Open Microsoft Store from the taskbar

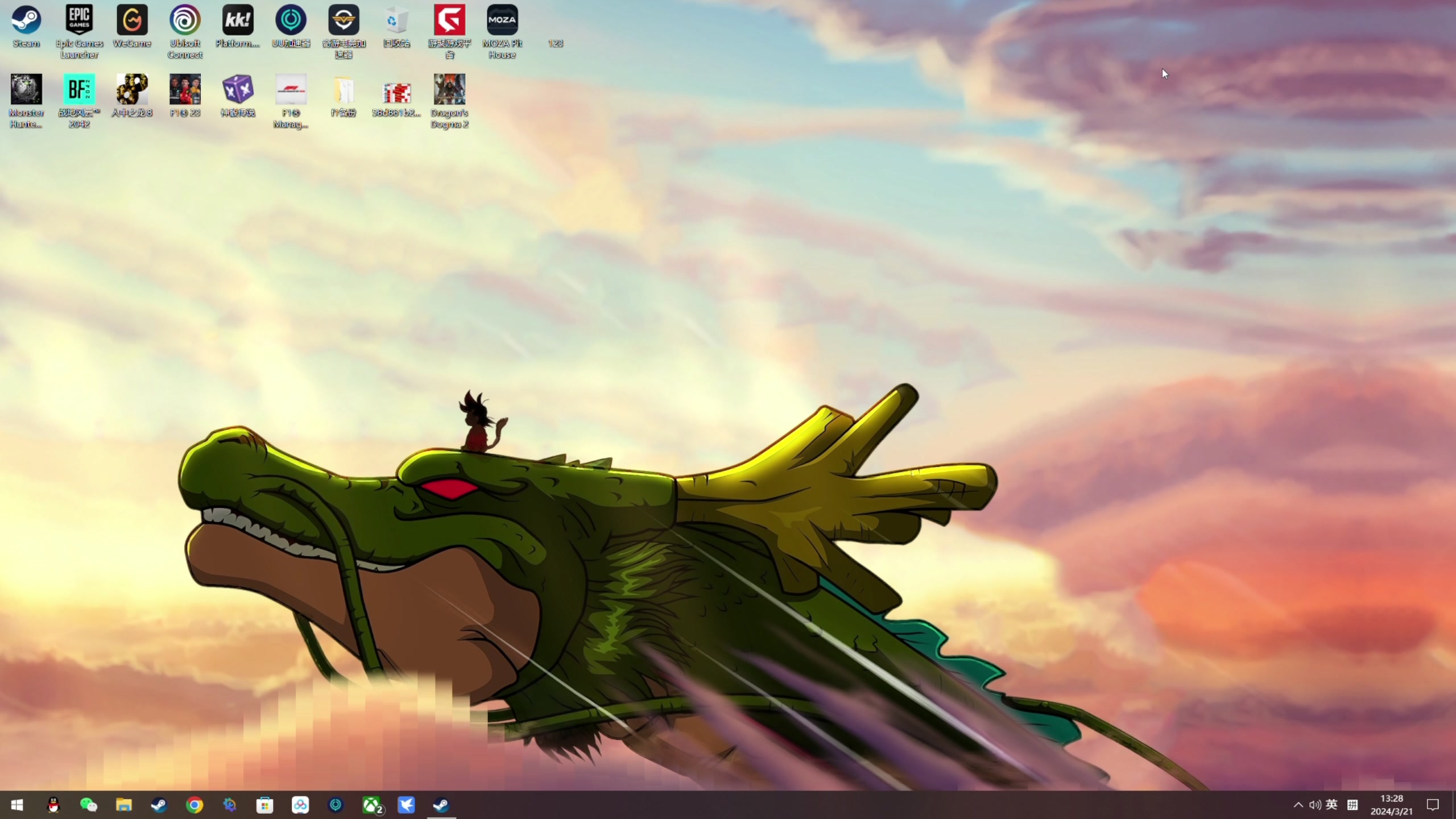(265, 805)
